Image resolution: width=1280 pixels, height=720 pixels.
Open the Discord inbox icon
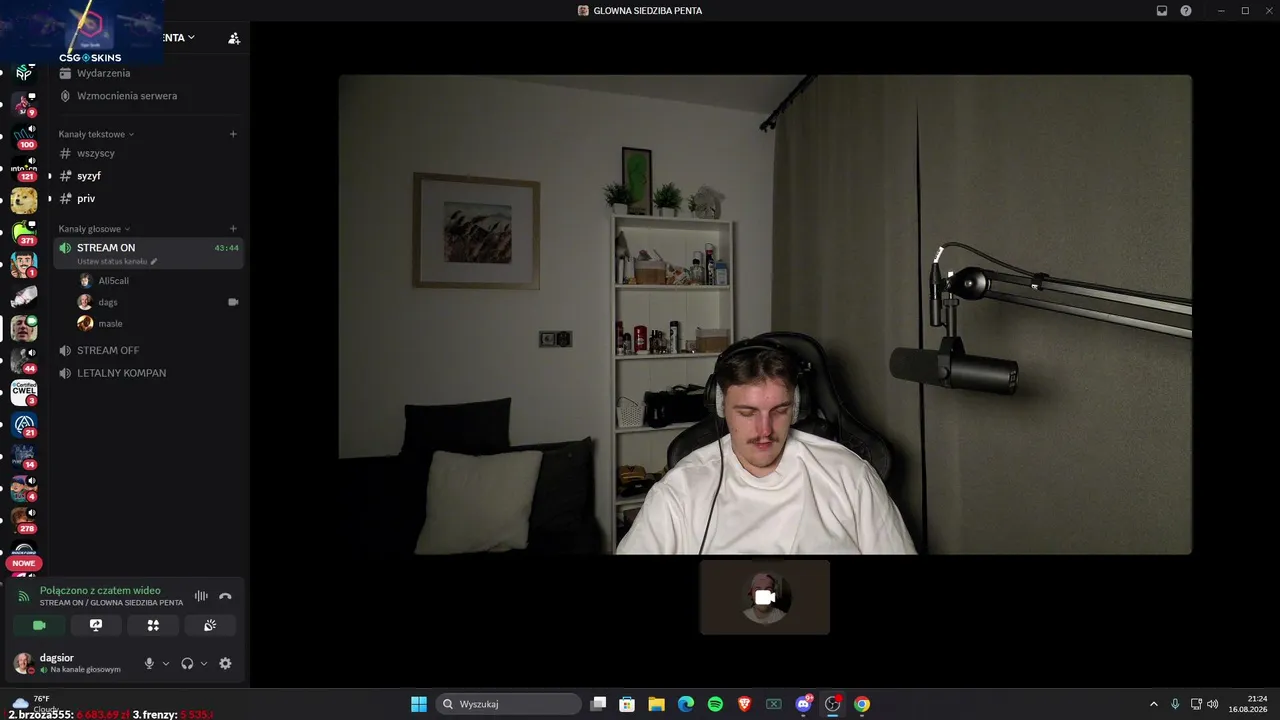pyautogui.click(x=1162, y=11)
